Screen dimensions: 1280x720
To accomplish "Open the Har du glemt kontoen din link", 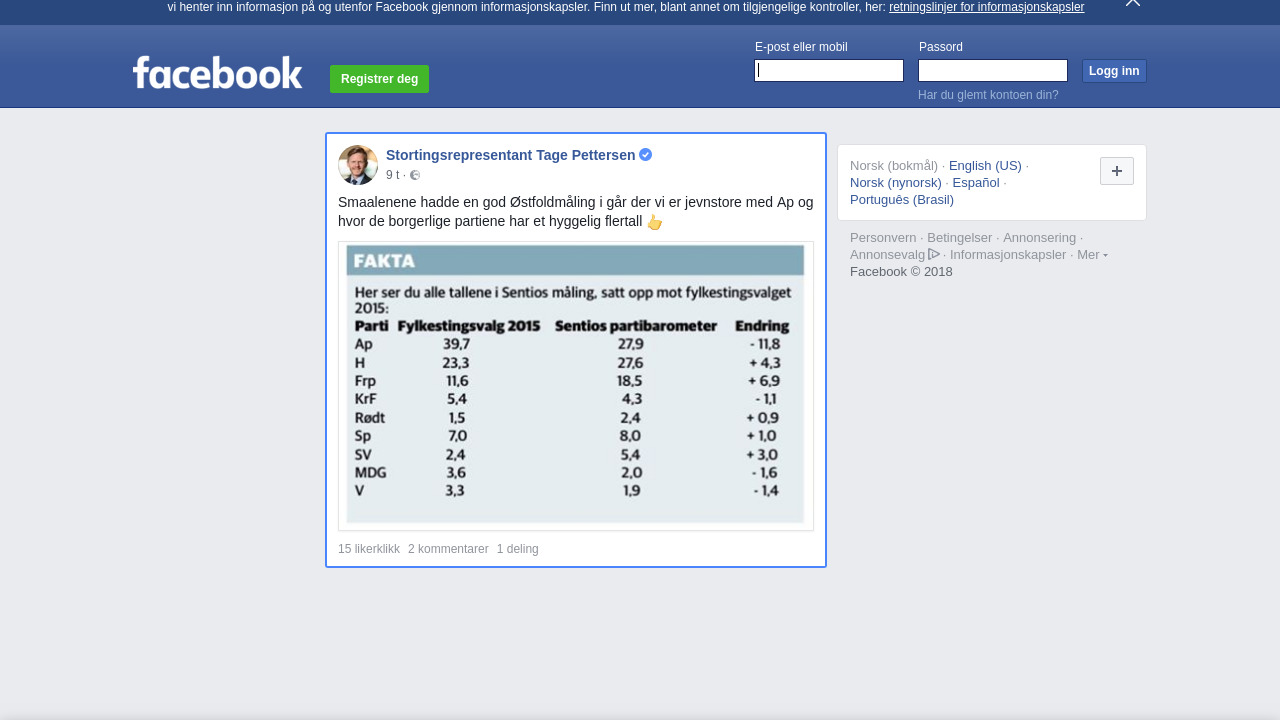I will coord(988,95).
